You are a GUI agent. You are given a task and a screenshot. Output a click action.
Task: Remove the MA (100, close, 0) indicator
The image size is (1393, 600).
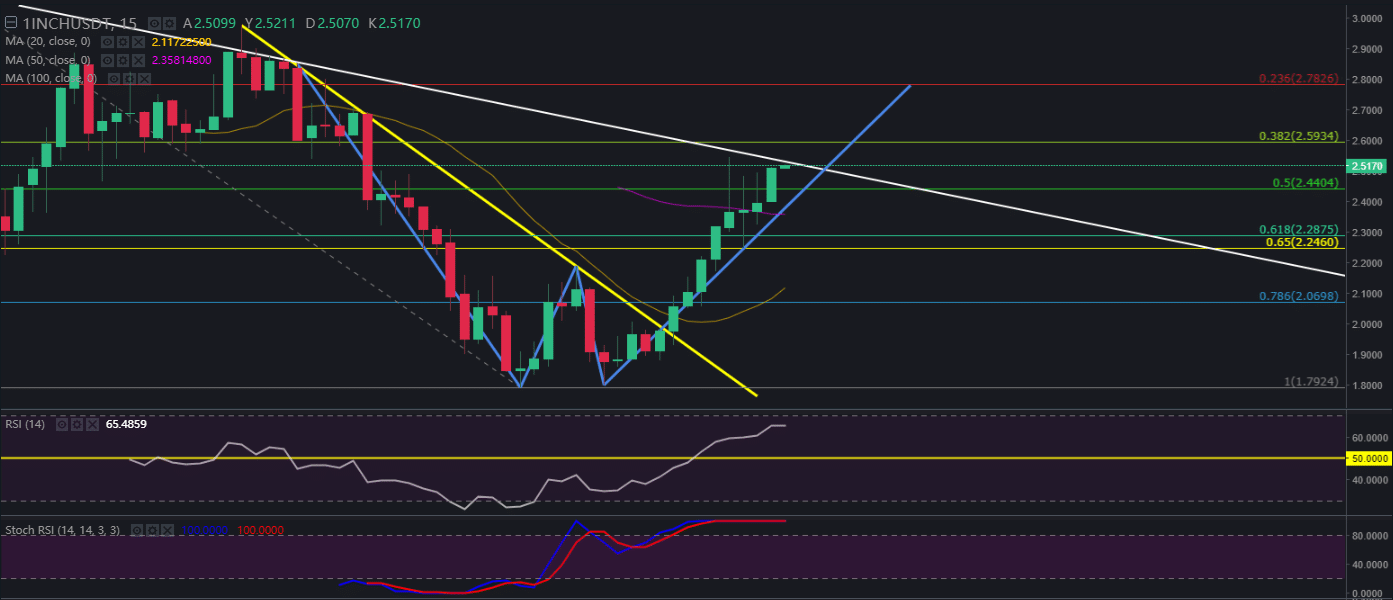142,78
